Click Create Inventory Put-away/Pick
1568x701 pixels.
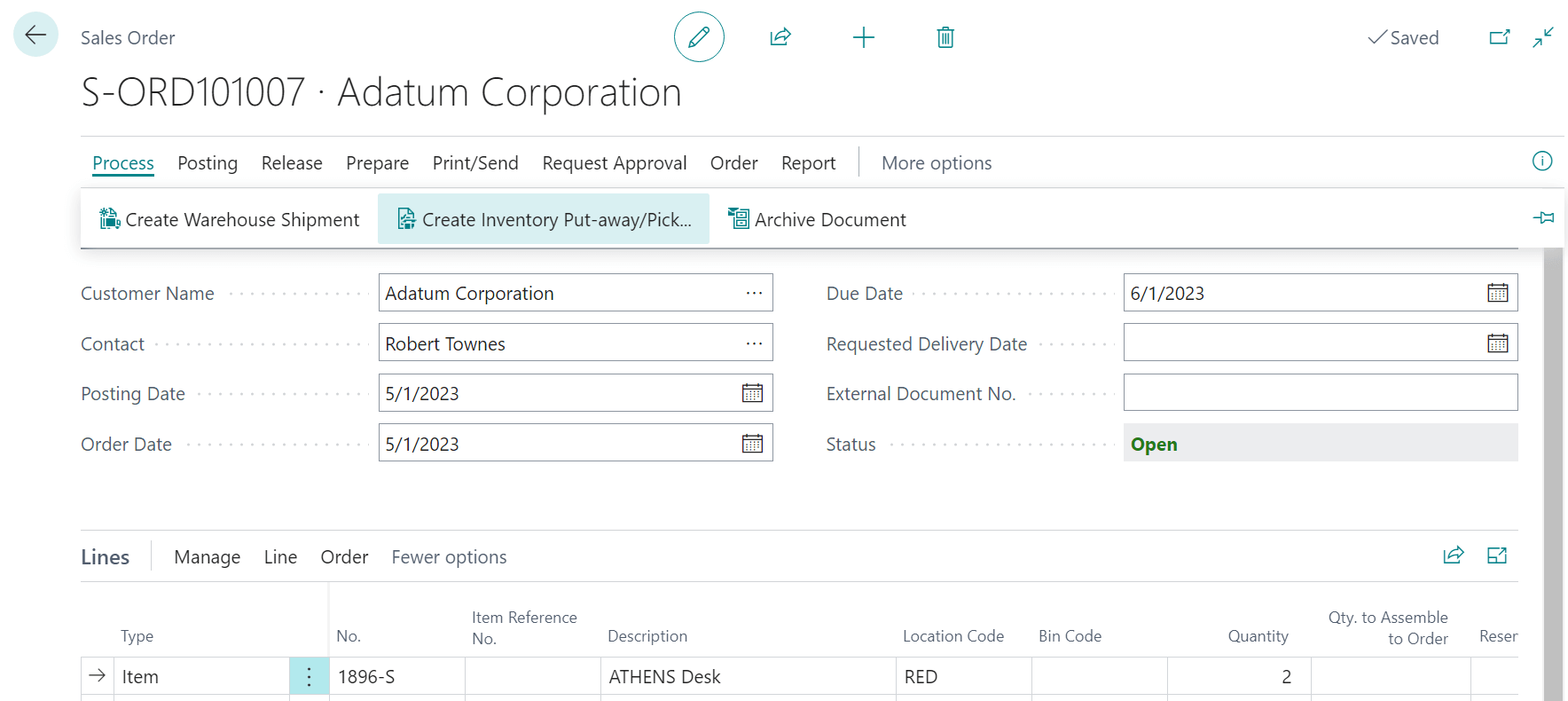[x=544, y=219]
